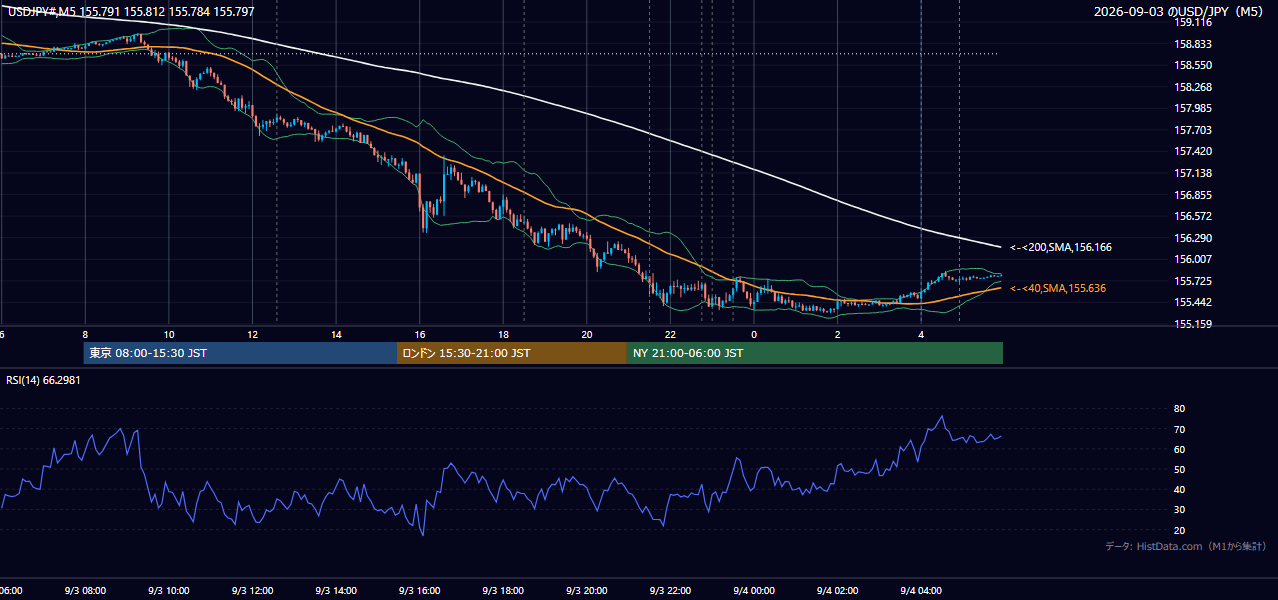Click the 200 SMA label showing 156.166
This screenshot has height=600, width=1278.
pyautogui.click(x=1061, y=247)
